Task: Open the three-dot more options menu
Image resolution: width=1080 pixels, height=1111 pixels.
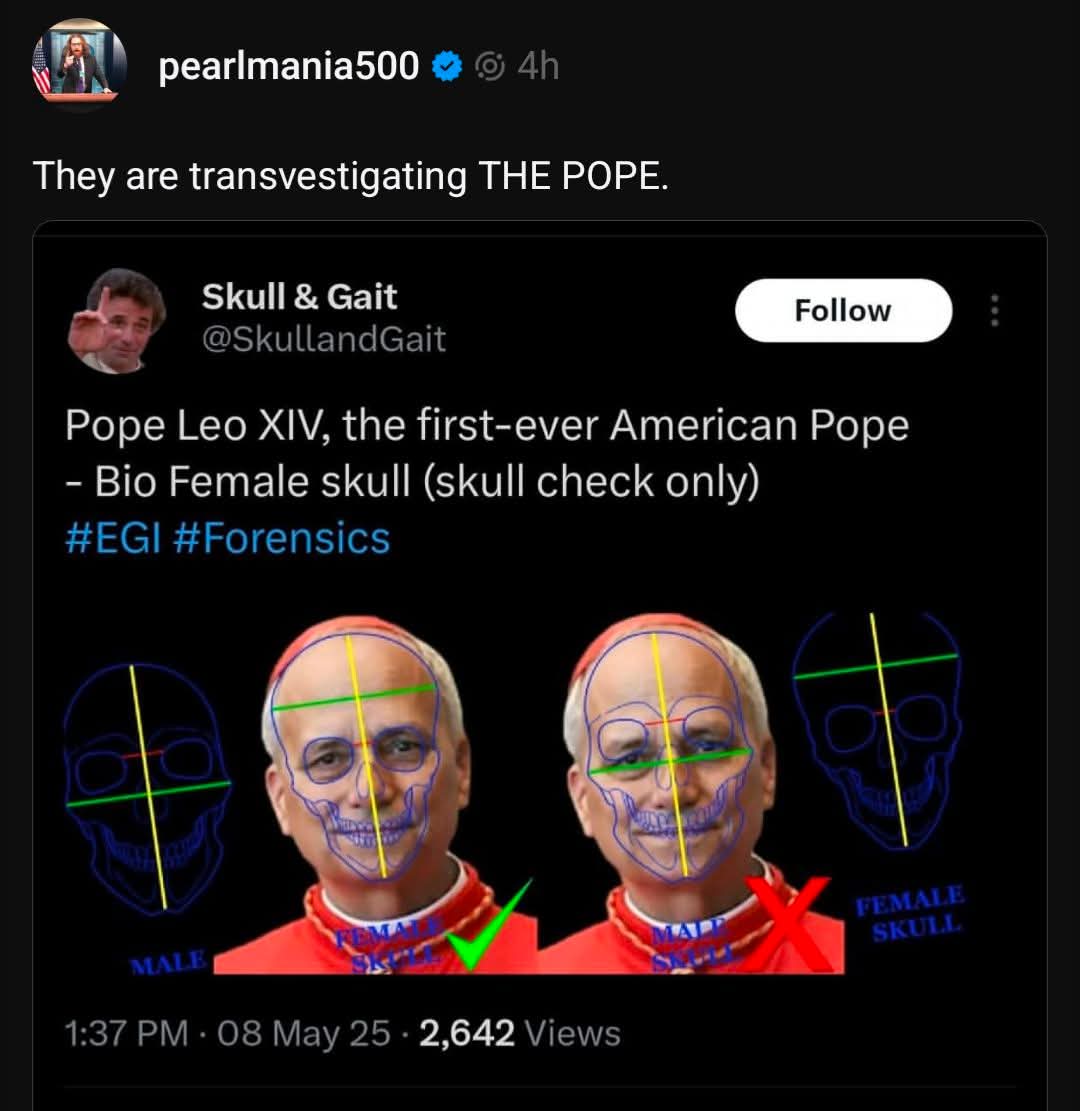Action: (994, 310)
